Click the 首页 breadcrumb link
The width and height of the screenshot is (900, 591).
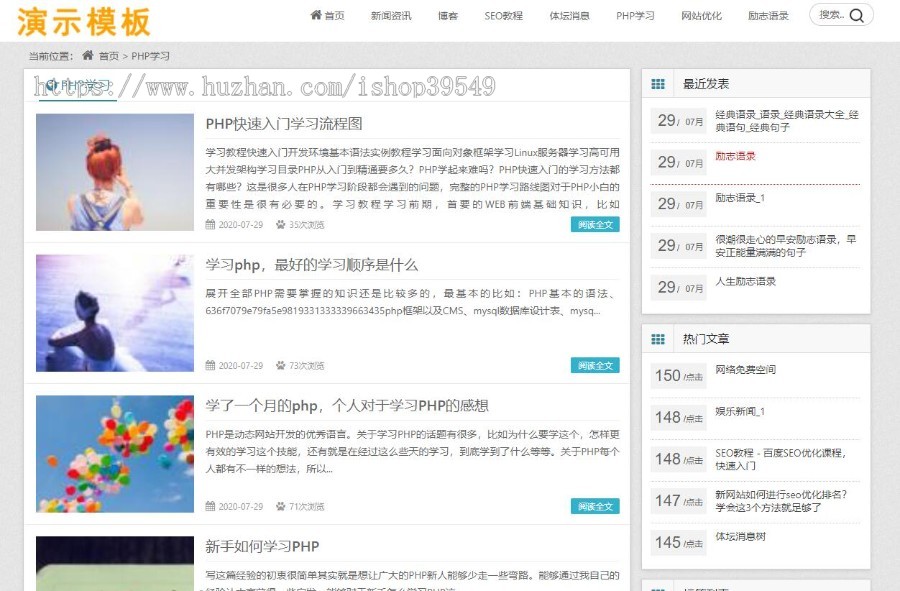pyautogui.click(x=108, y=56)
